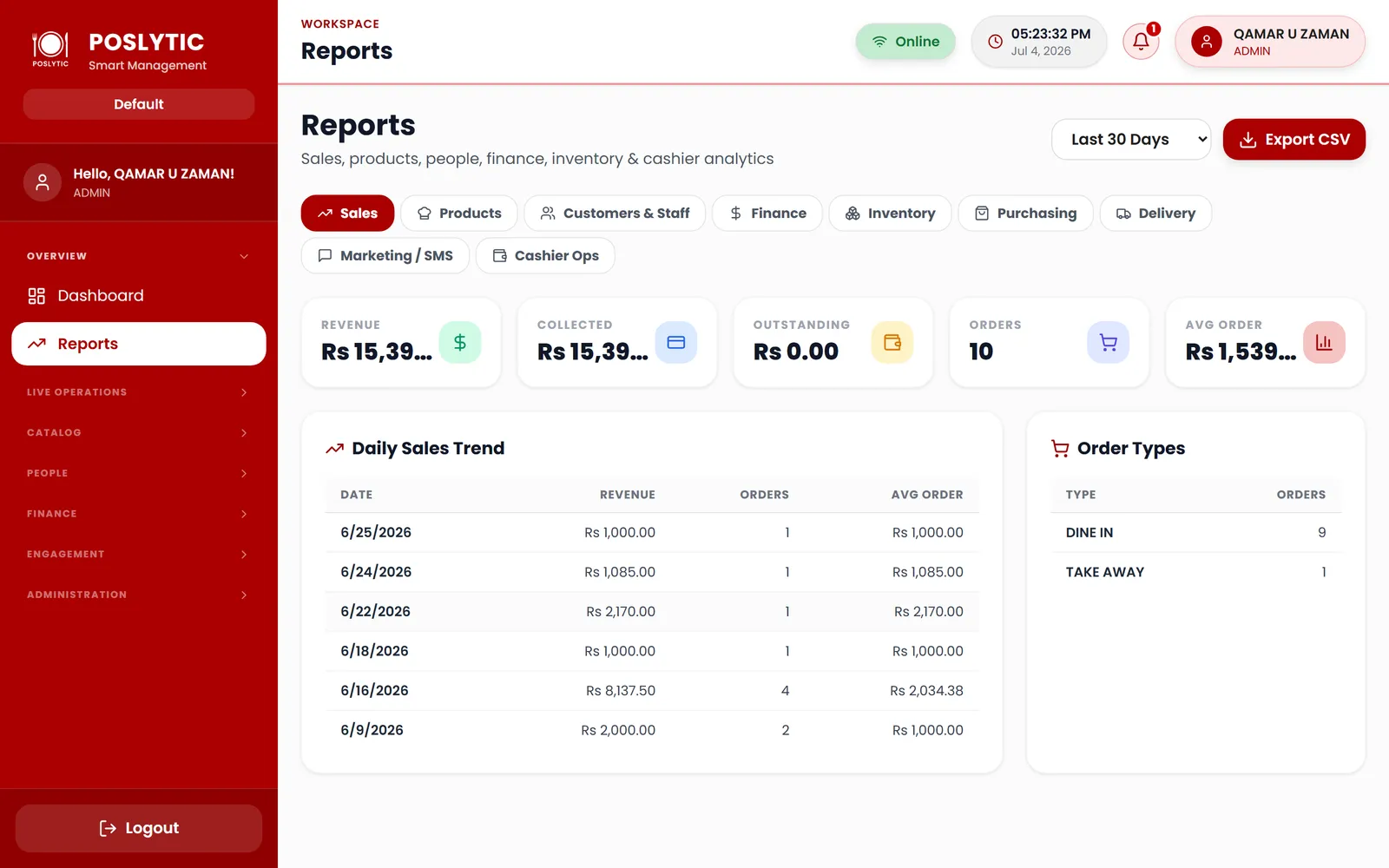Click the clock icon beside the time
This screenshot has width=1389, height=868.
[995, 42]
